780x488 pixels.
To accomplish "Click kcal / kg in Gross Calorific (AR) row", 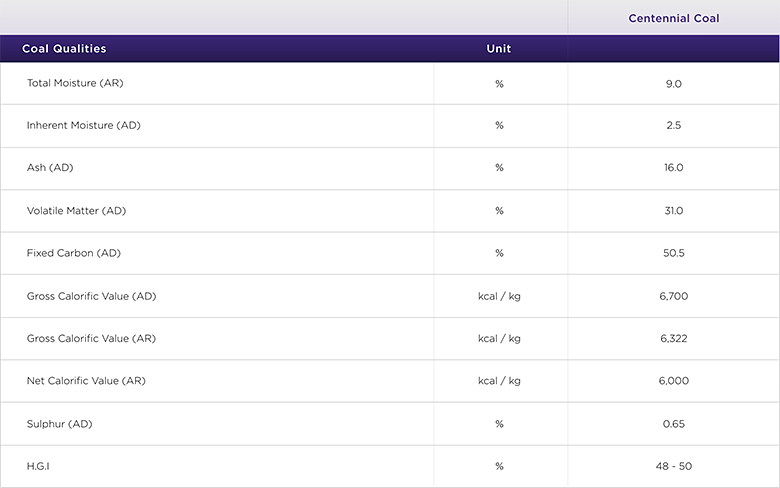I will 499,339.
